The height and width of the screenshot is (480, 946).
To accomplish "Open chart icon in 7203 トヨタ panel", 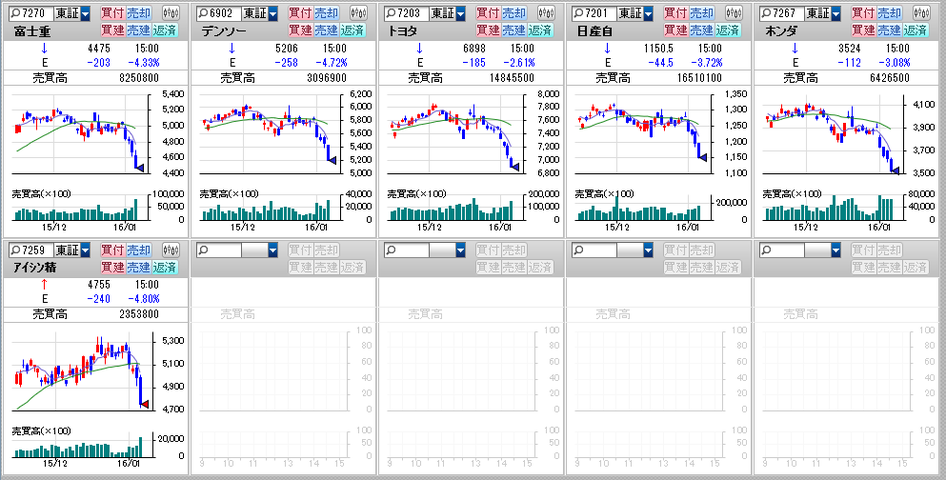I will (x=547, y=13).
